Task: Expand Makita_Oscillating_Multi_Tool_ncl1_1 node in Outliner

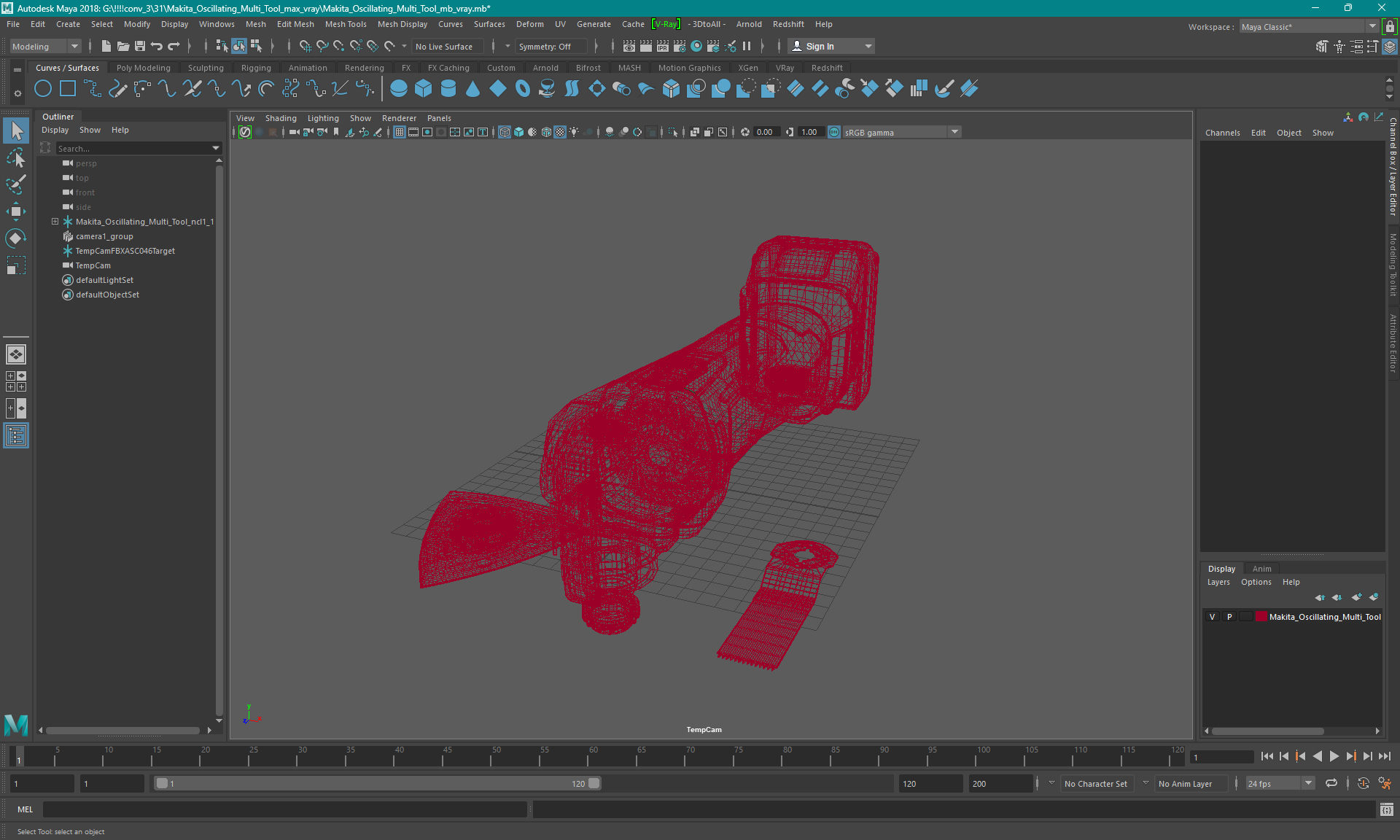Action: click(x=55, y=222)
